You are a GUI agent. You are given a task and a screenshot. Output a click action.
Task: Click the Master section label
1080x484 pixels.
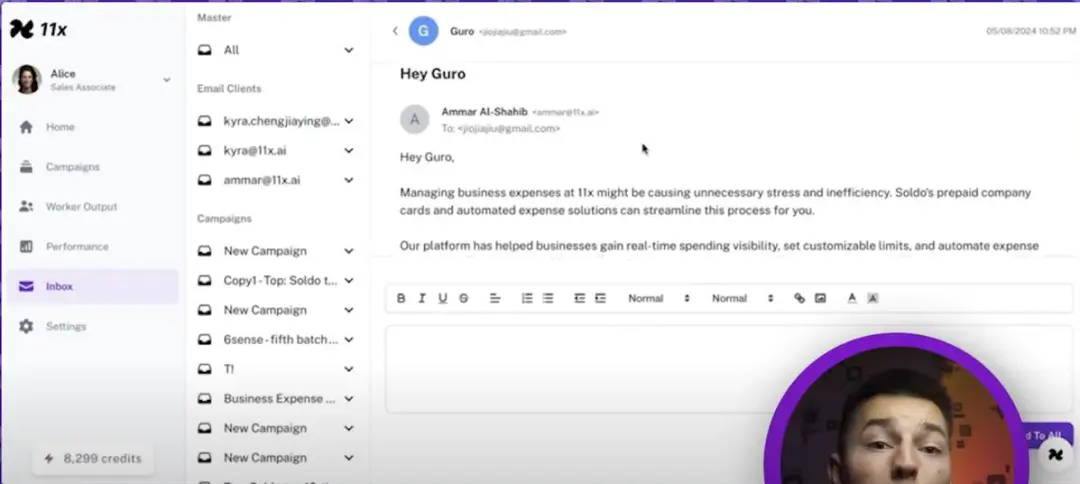214,18
